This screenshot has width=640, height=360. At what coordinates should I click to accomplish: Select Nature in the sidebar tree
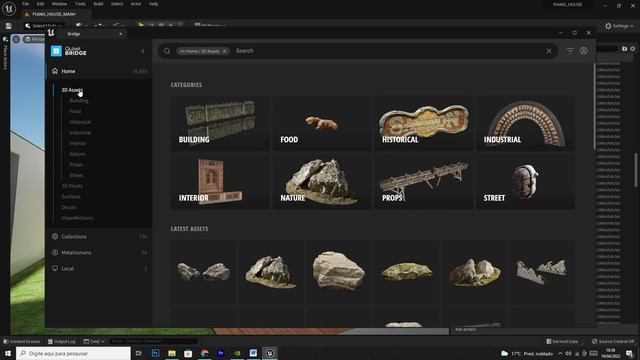(x=77, y=154)
